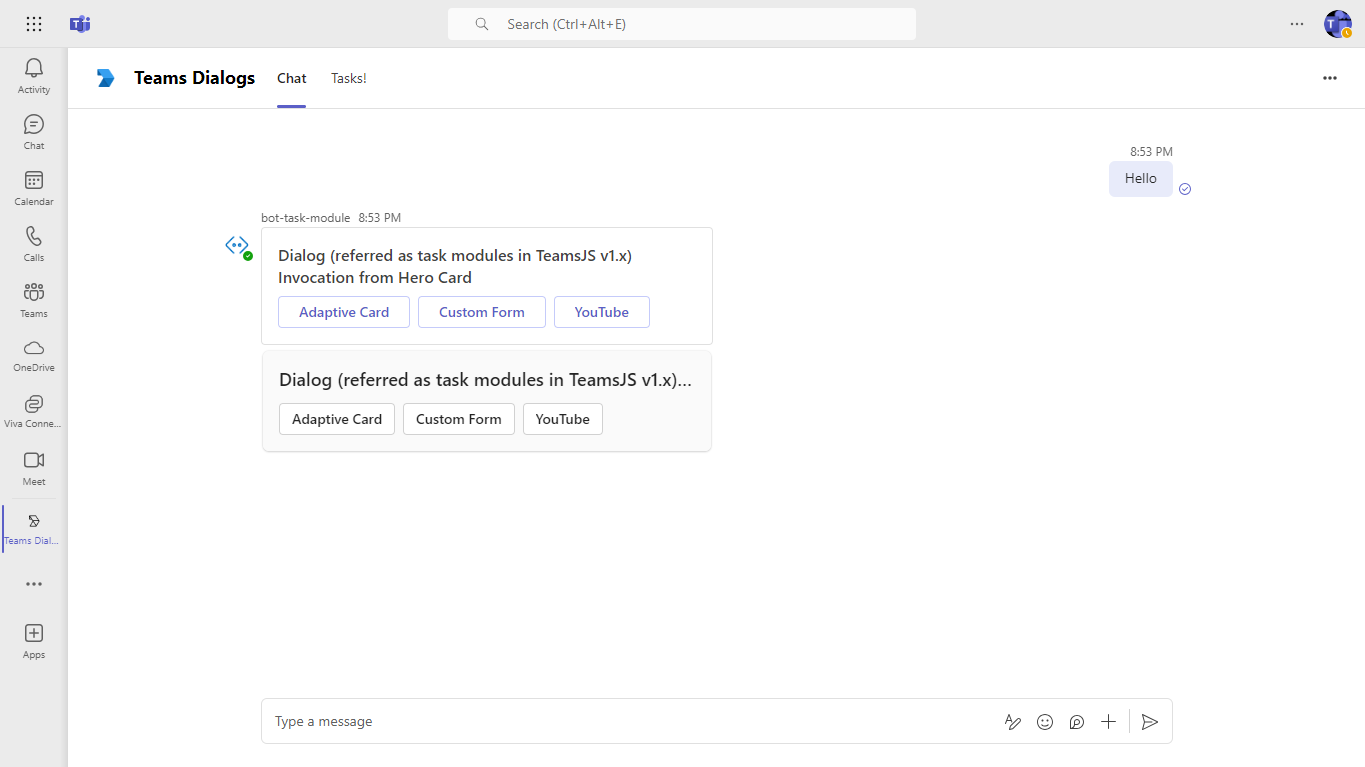1365x767 pixels.
Task: Click the bot-task-module avatar
Action: [x=237, y=245]
